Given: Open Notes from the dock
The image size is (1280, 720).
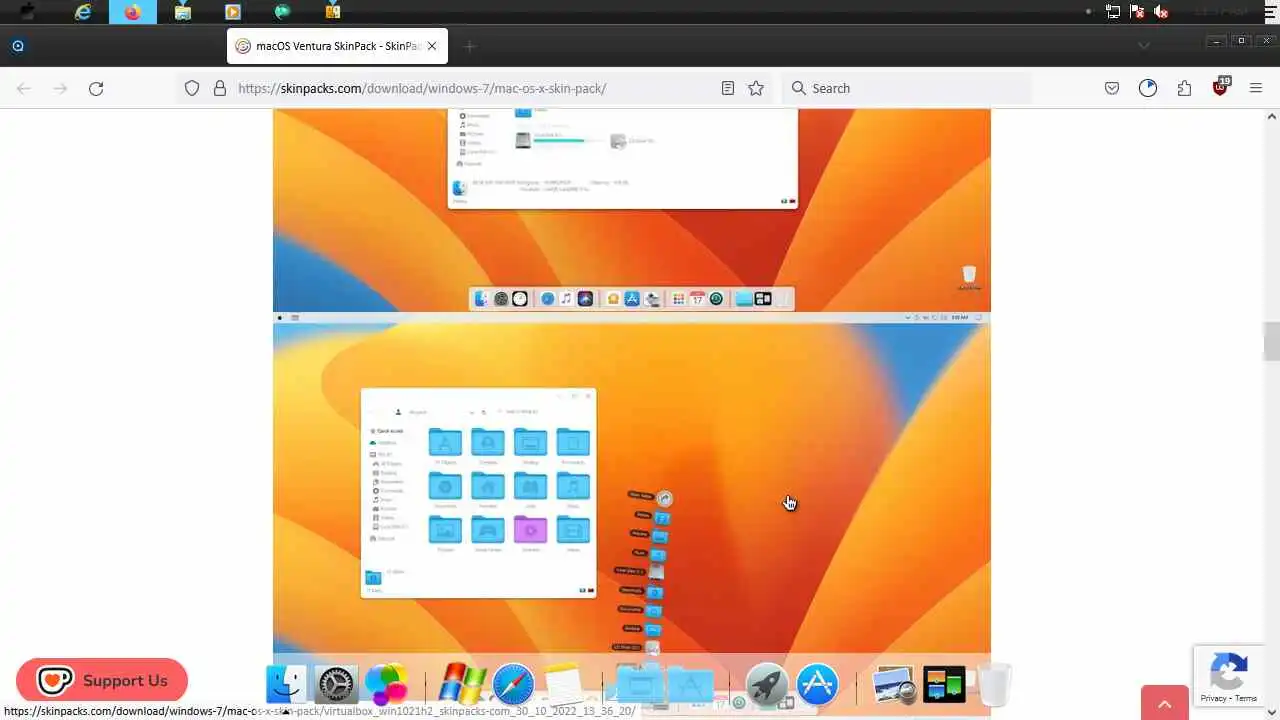Looking at the screenshot, I should coord(563,685).
